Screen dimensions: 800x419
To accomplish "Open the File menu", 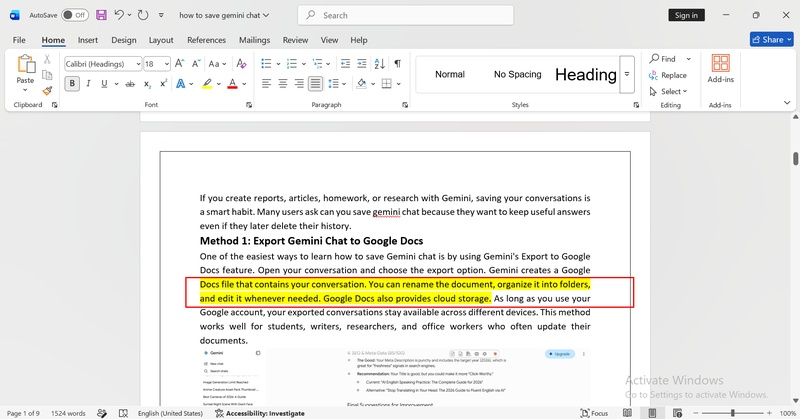I will click(x=19, y=40).
